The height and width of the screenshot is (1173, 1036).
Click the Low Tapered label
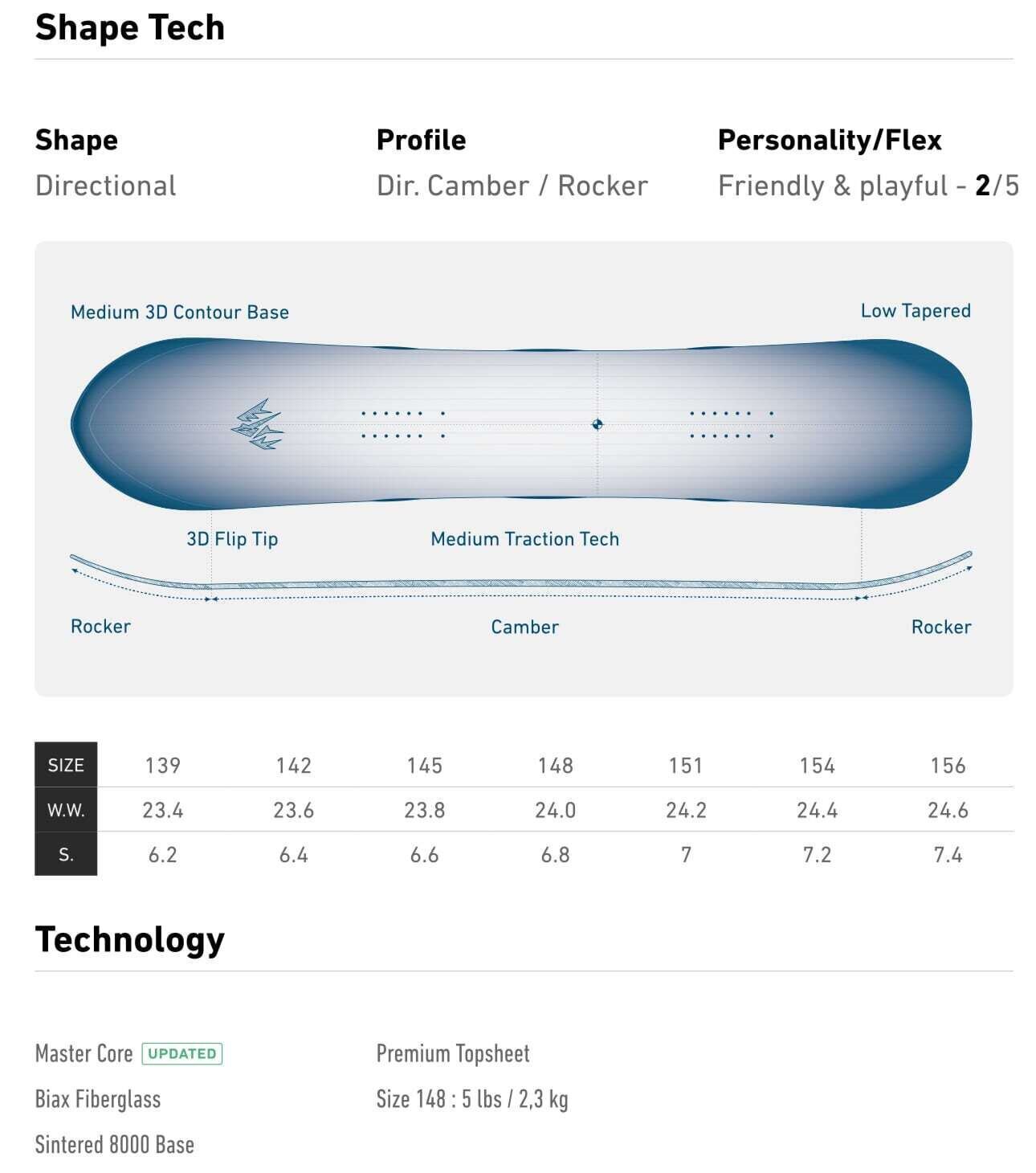tap(915, 311)
